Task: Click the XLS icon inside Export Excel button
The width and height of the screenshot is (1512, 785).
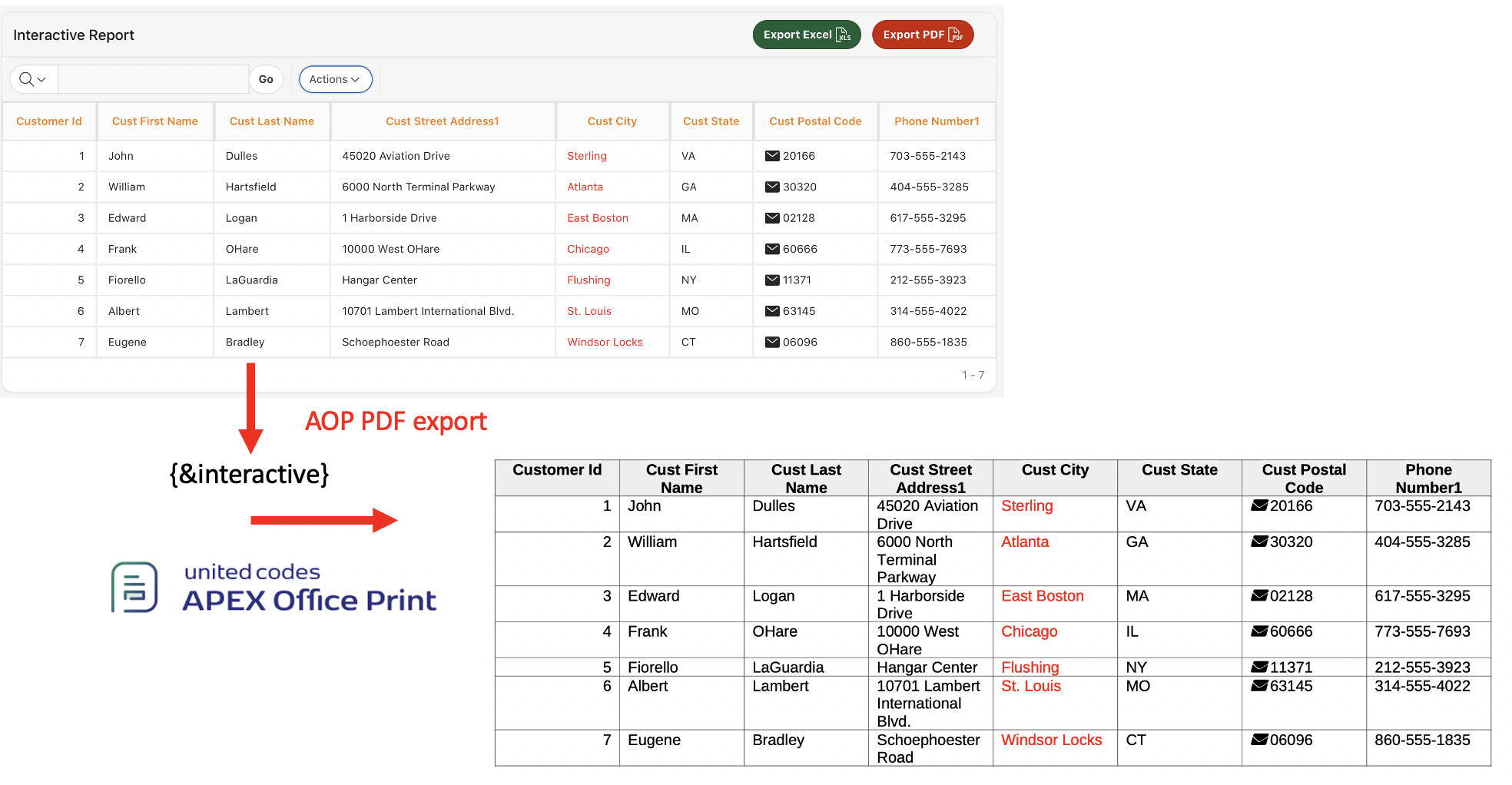Action: click(844, 35)
